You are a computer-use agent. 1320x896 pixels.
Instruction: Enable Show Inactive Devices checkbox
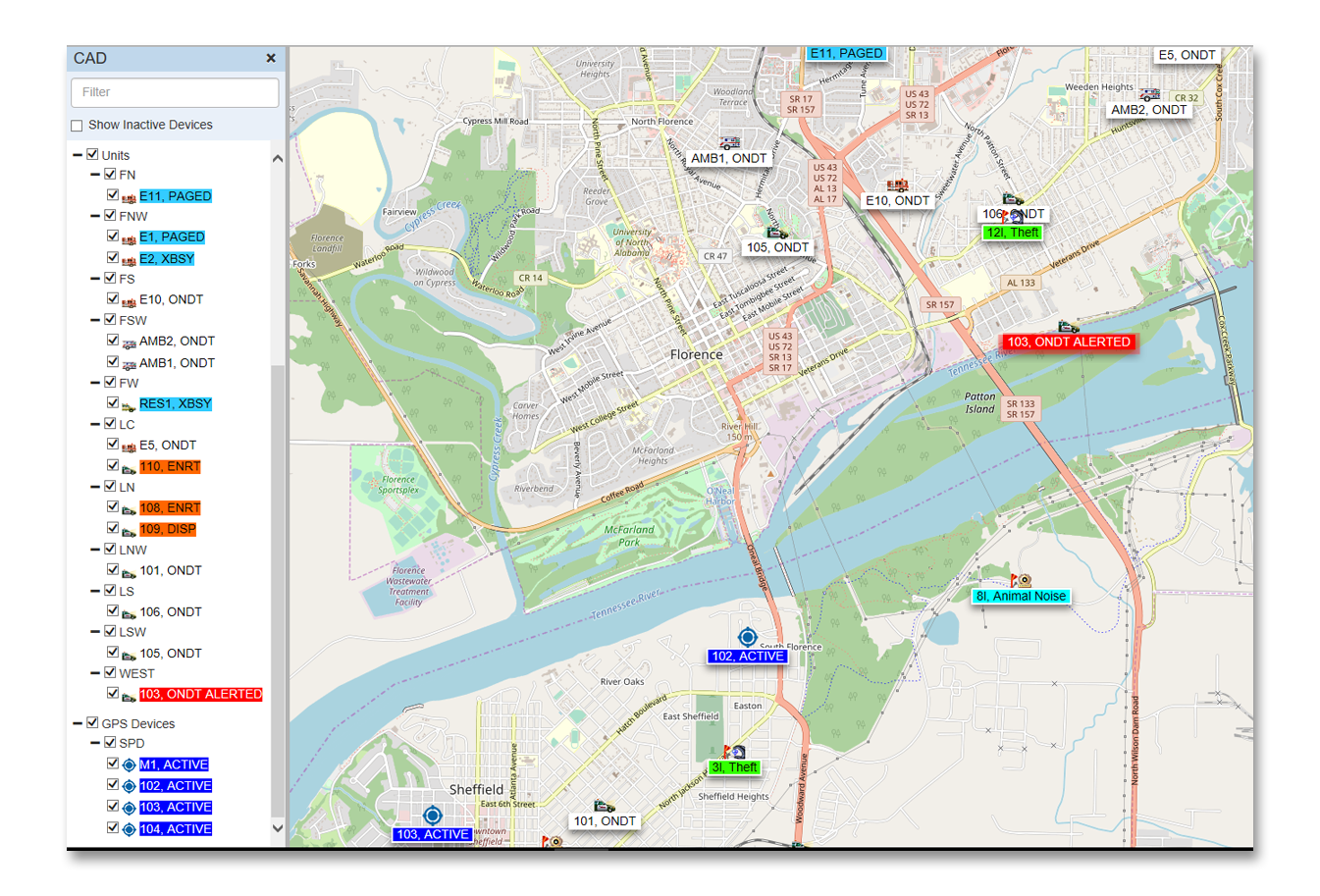pos(77,126)
